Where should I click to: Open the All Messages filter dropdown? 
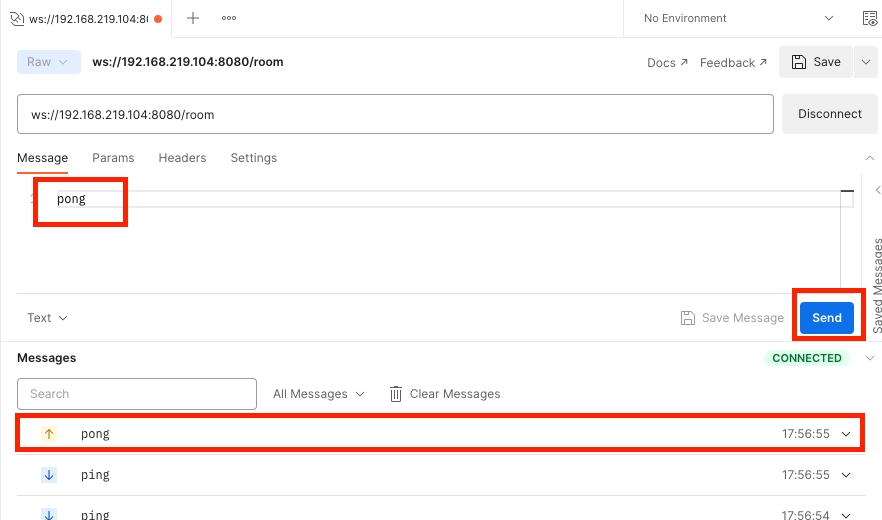[x=319, y=394]
